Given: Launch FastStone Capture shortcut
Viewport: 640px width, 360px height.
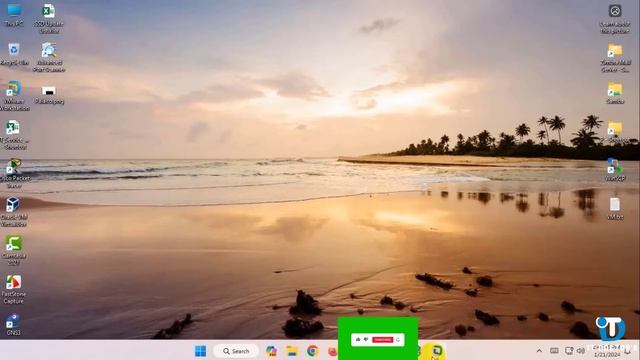Looking at the screenshot, I should pyautogui.click(x=14, y=289).
